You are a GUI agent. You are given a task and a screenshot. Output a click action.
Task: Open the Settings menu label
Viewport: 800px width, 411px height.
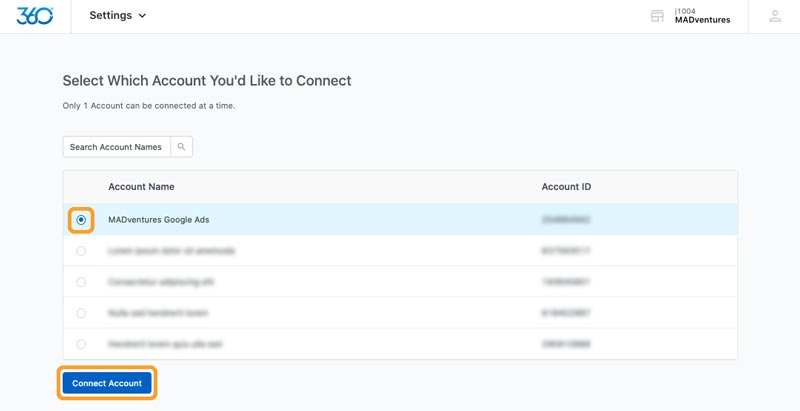pyautogui.click(x=111, y=15)
